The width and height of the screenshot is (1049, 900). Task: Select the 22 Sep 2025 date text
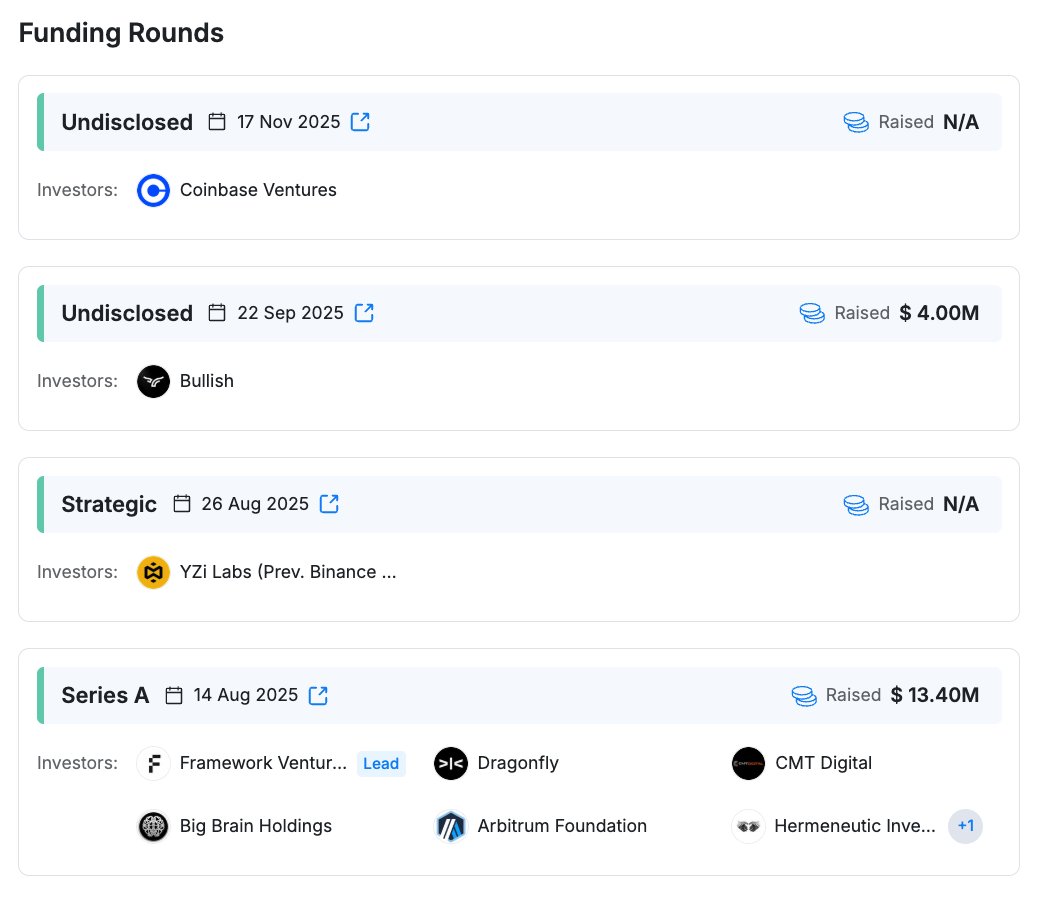290,312
